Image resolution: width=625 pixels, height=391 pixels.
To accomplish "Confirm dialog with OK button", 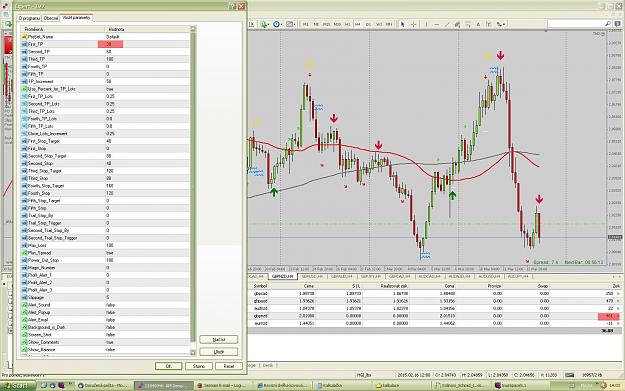I will pyautogui.click(x=169, y=366).
